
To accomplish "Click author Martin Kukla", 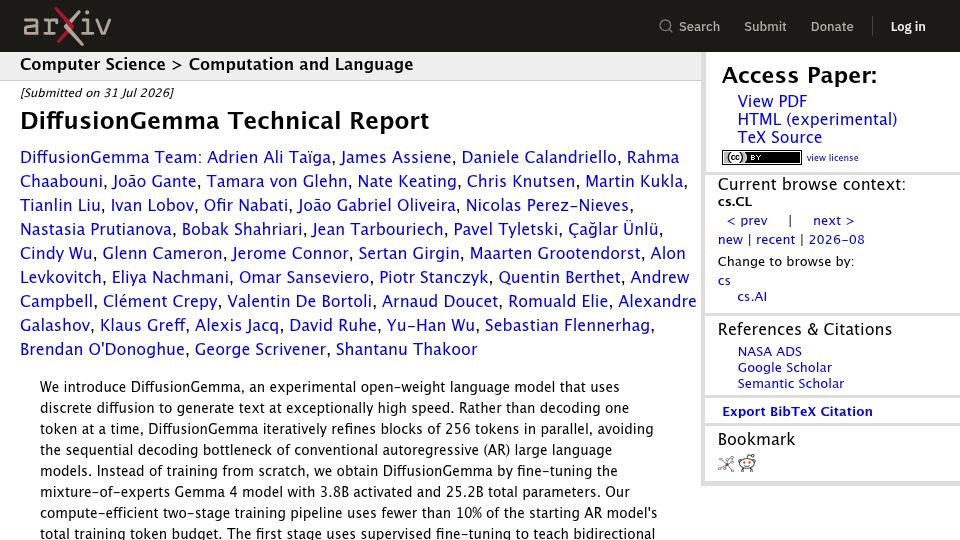I will tap(634, 181).
